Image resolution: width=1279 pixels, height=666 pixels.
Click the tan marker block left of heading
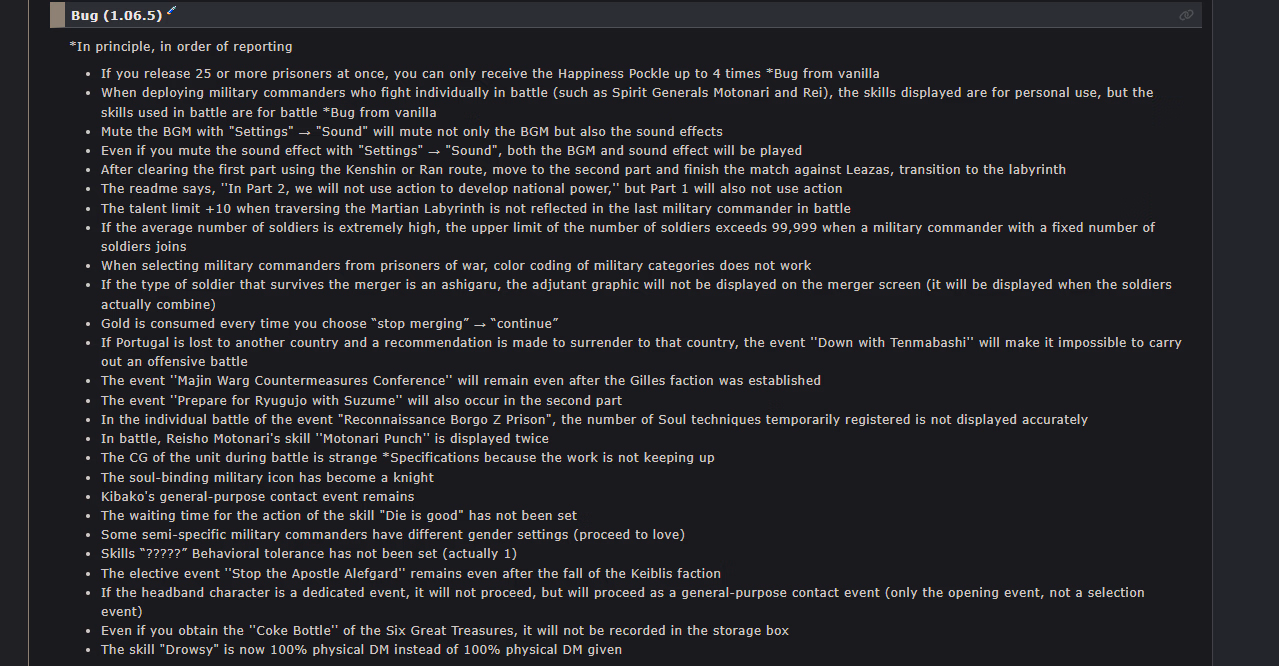[x=58, y=15]
